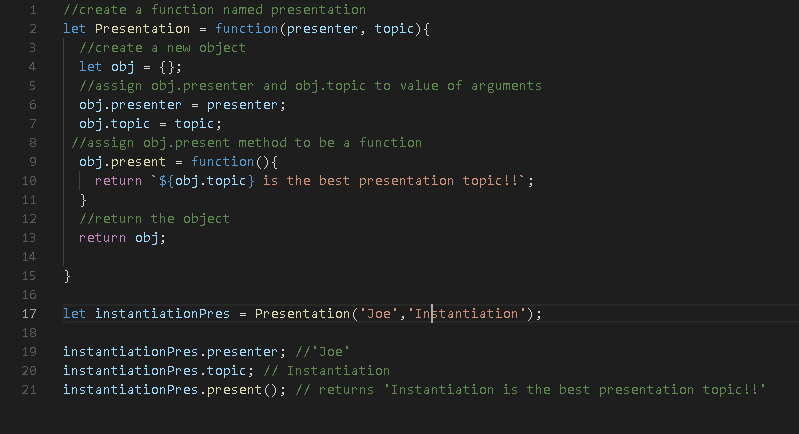Viewport: 799px width, 434px height.
Task: Click the 'obj.topic' assignment on line 7
Action: click(x=114, y=124)
